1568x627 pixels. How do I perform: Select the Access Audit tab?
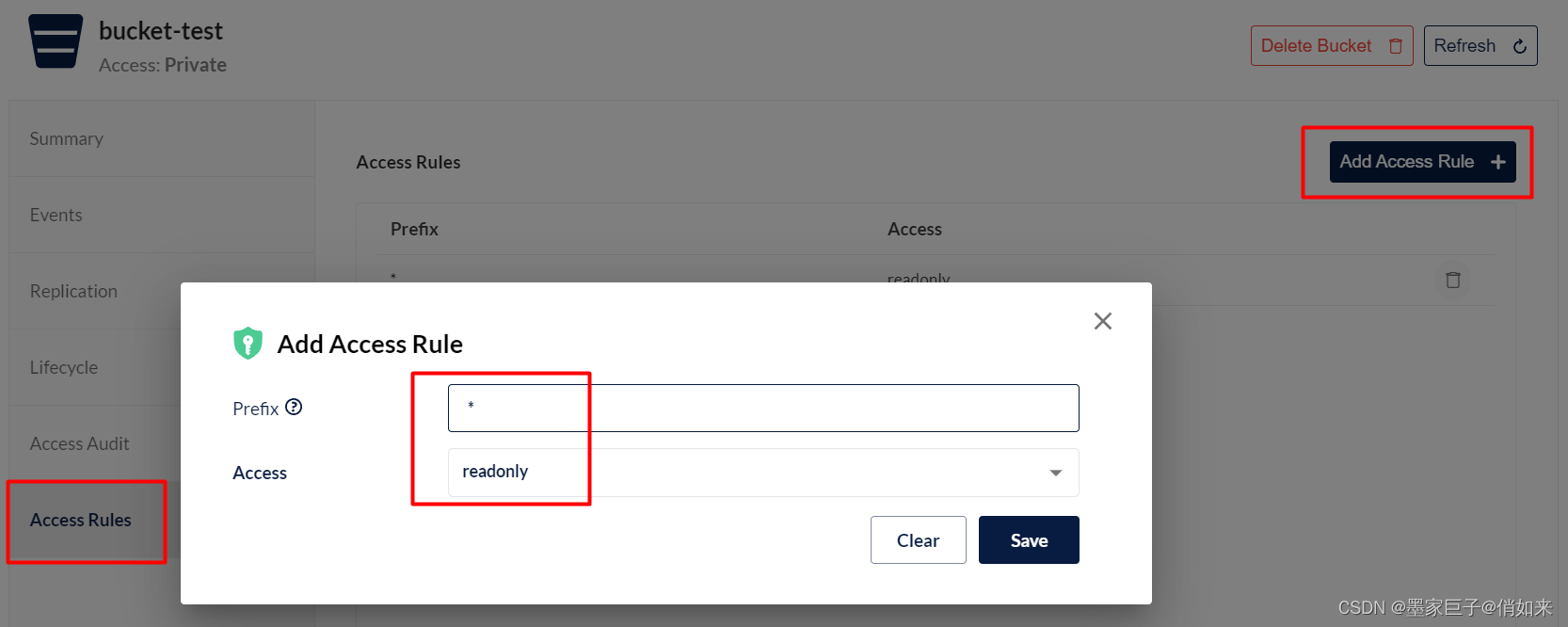80,444
